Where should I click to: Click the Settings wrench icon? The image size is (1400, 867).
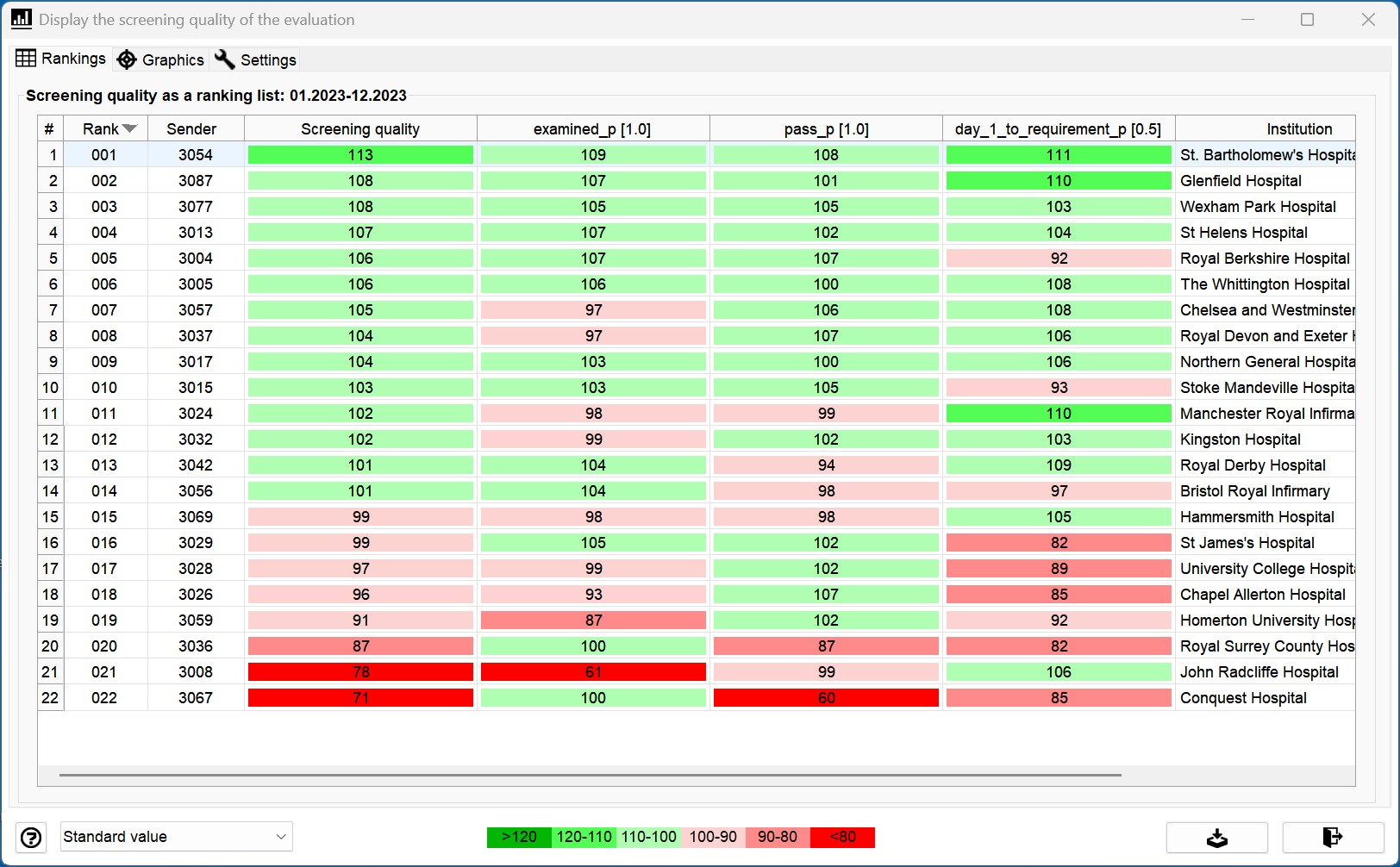point(225,59)
